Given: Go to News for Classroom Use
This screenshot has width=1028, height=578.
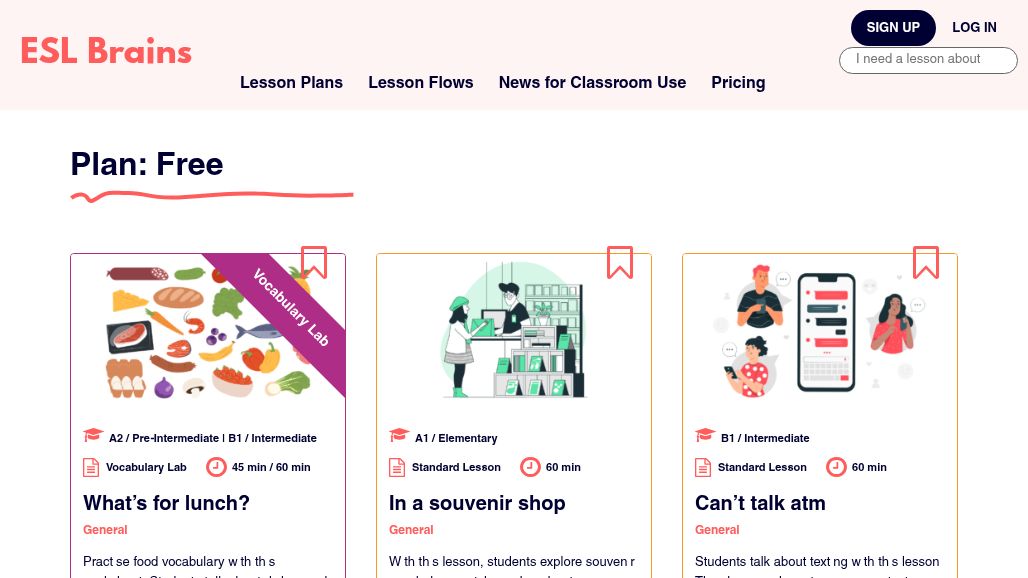Looking at the screenshot, I should [592, 83].
